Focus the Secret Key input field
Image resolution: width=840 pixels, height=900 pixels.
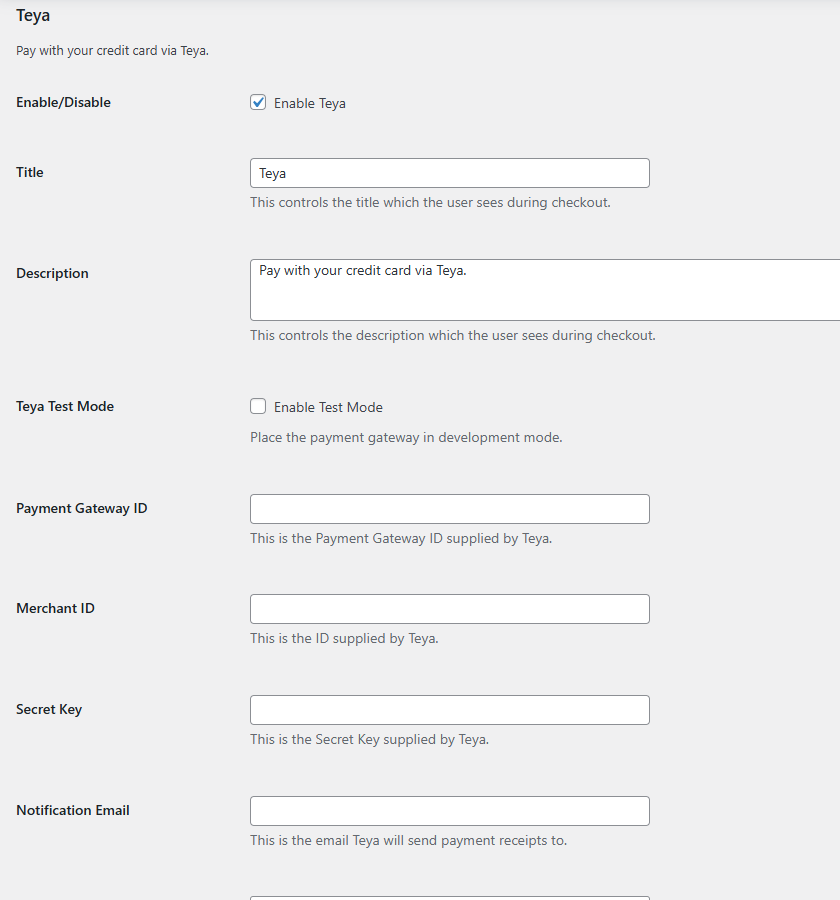pyautogui.click(x=450, y=709)
